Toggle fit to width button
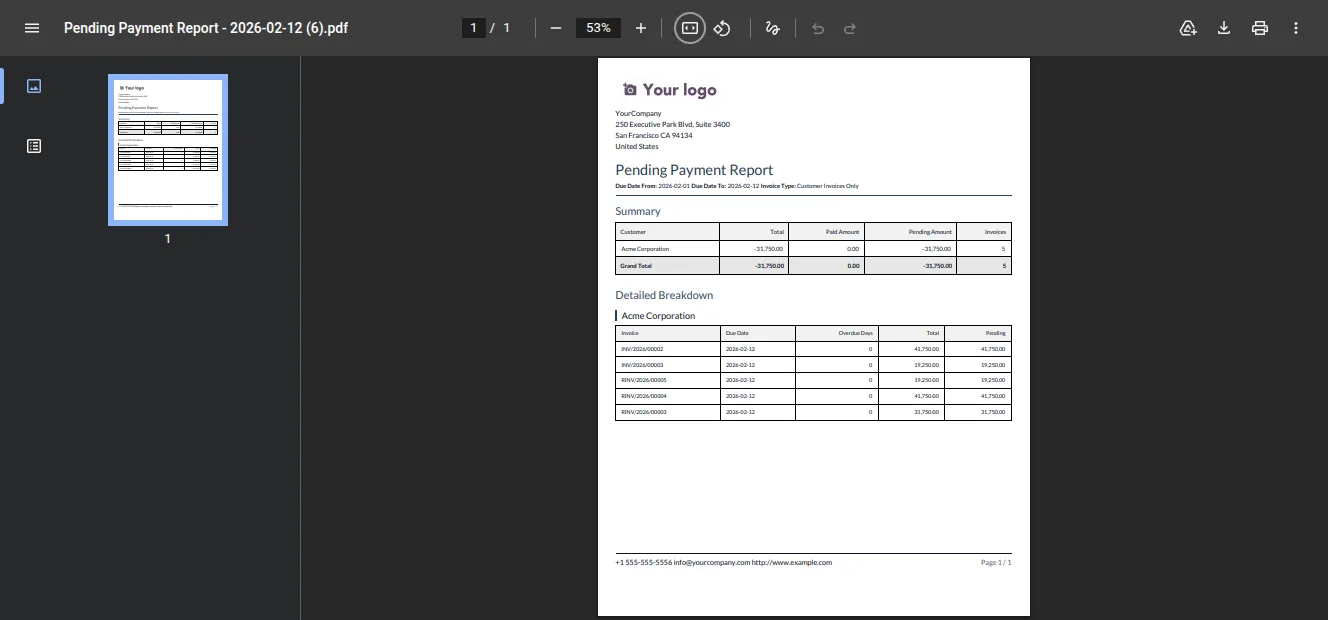The height and width of the screenshot is (620, 1328). point(690,28)
